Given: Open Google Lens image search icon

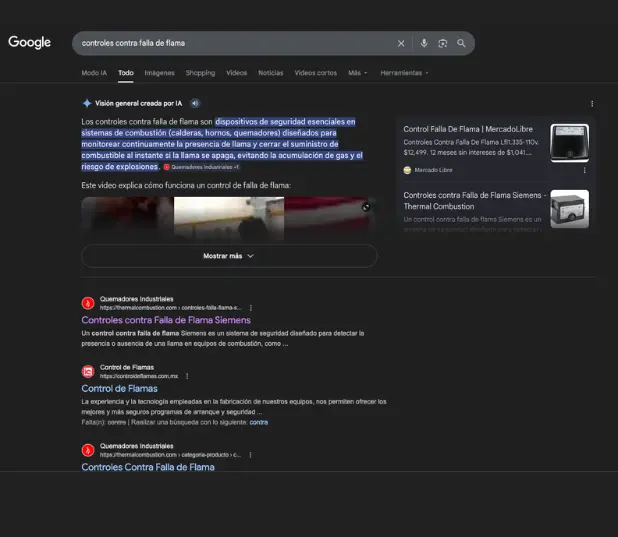Looking at the screenshot, I should [x=443, y=43].
